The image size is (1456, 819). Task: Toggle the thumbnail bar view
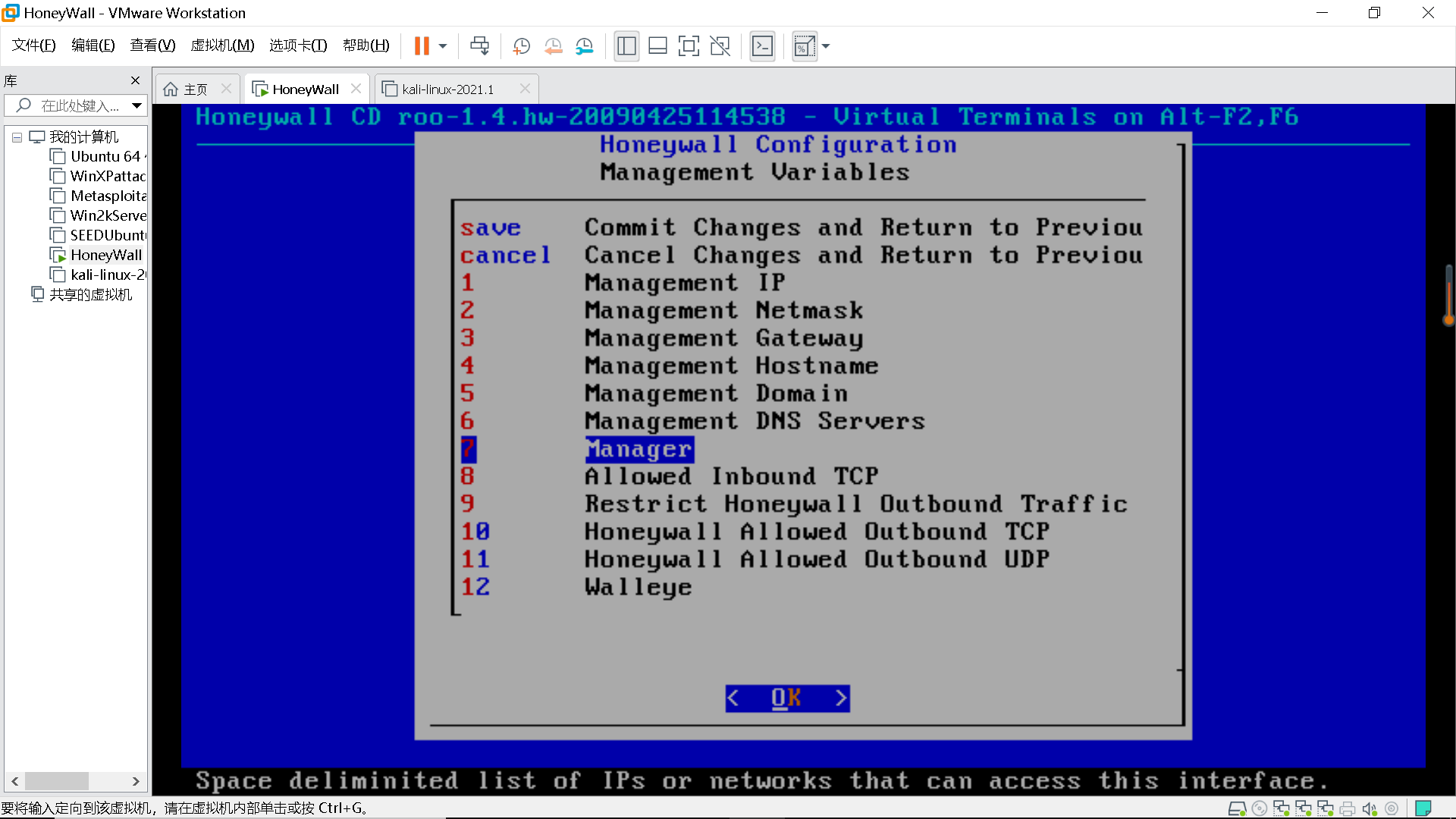point(657,46)
